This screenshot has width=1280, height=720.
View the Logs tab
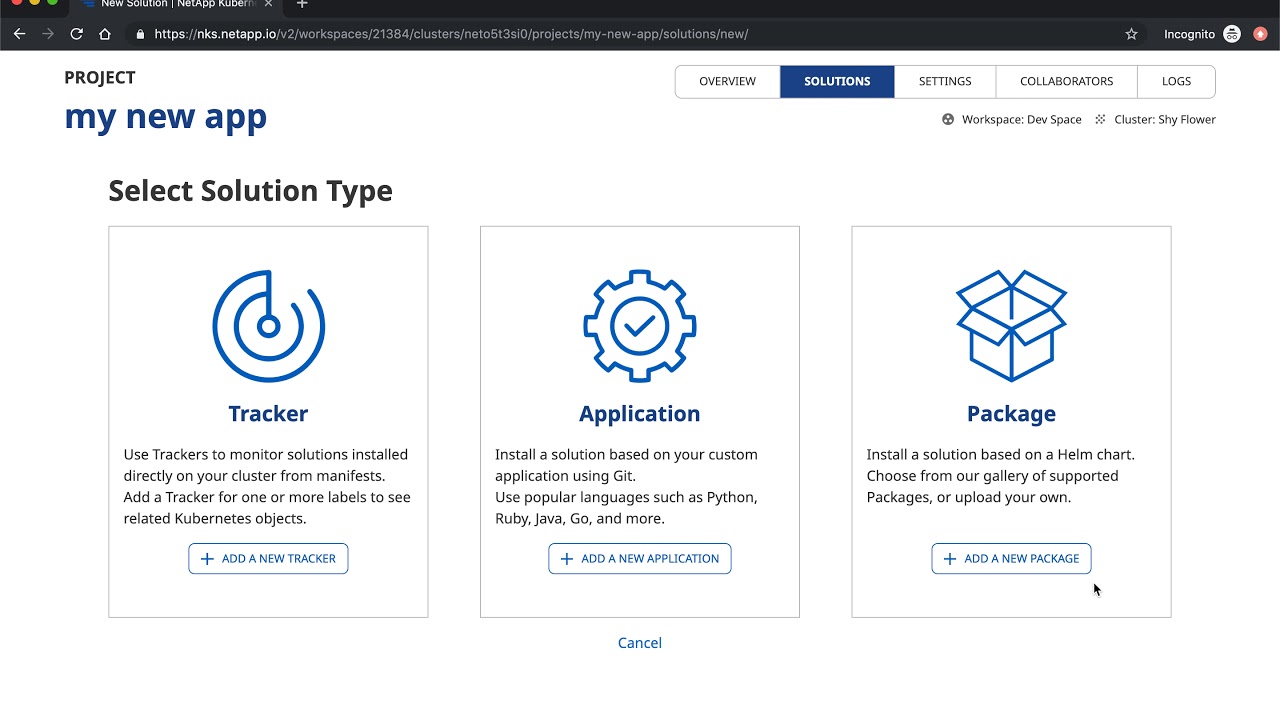point(1176,81)
